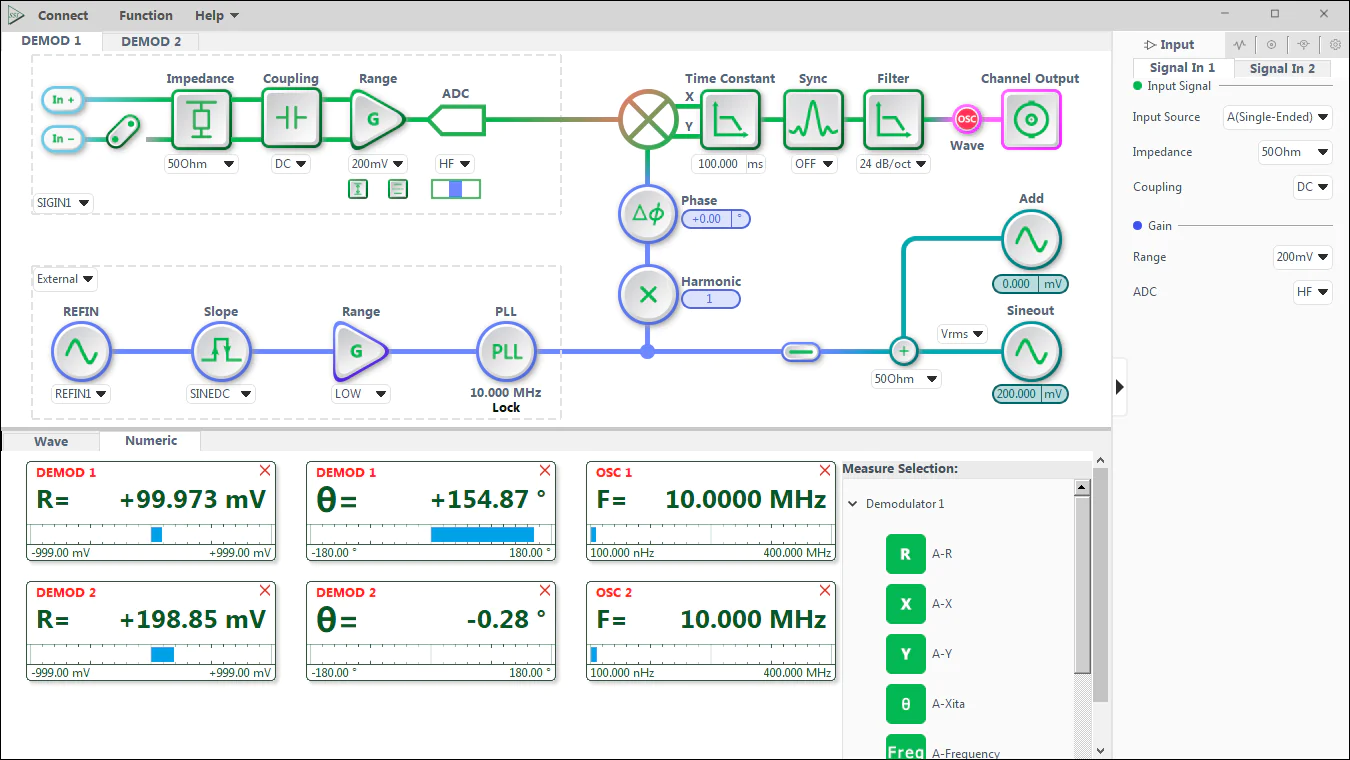Click the Coupling capacitor block icon

[x=291, y=119]
